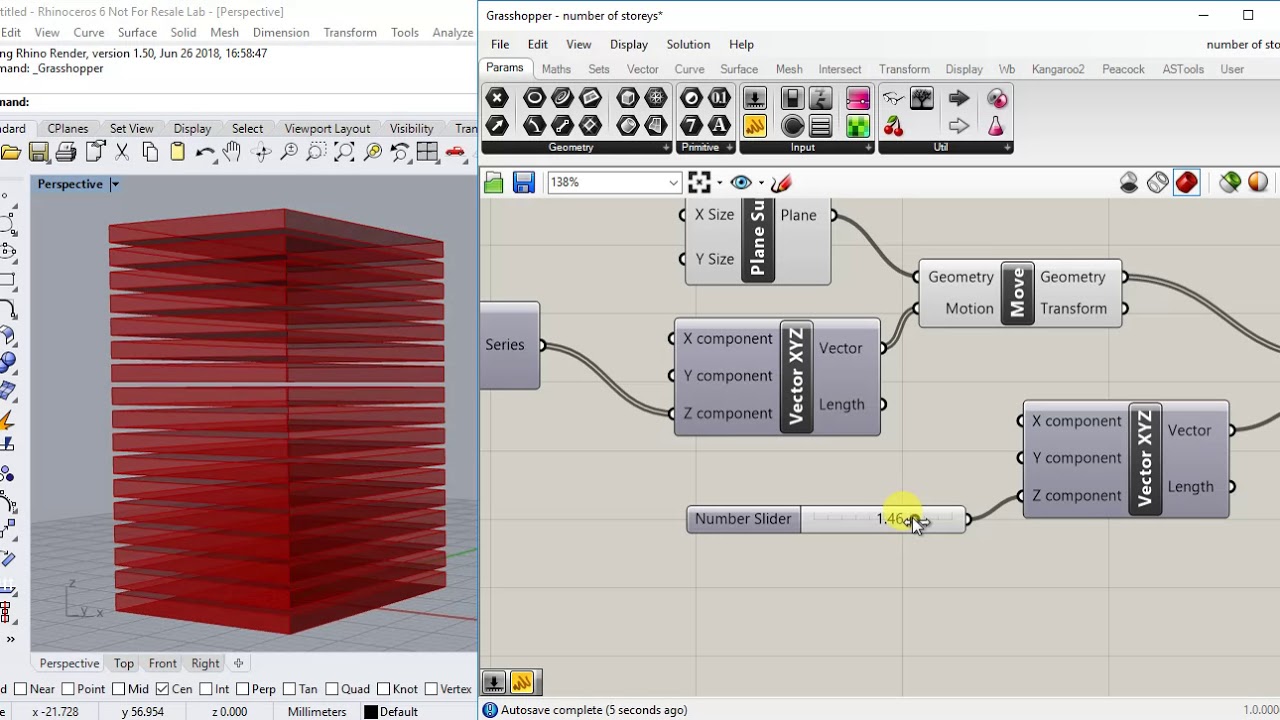
Task: Click Rhino Zoom Window magnifier icon
Action: click(316, 152)
